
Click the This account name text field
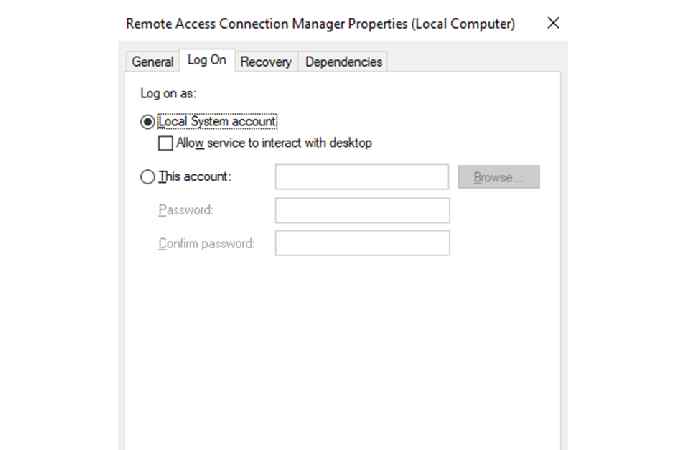362,177
